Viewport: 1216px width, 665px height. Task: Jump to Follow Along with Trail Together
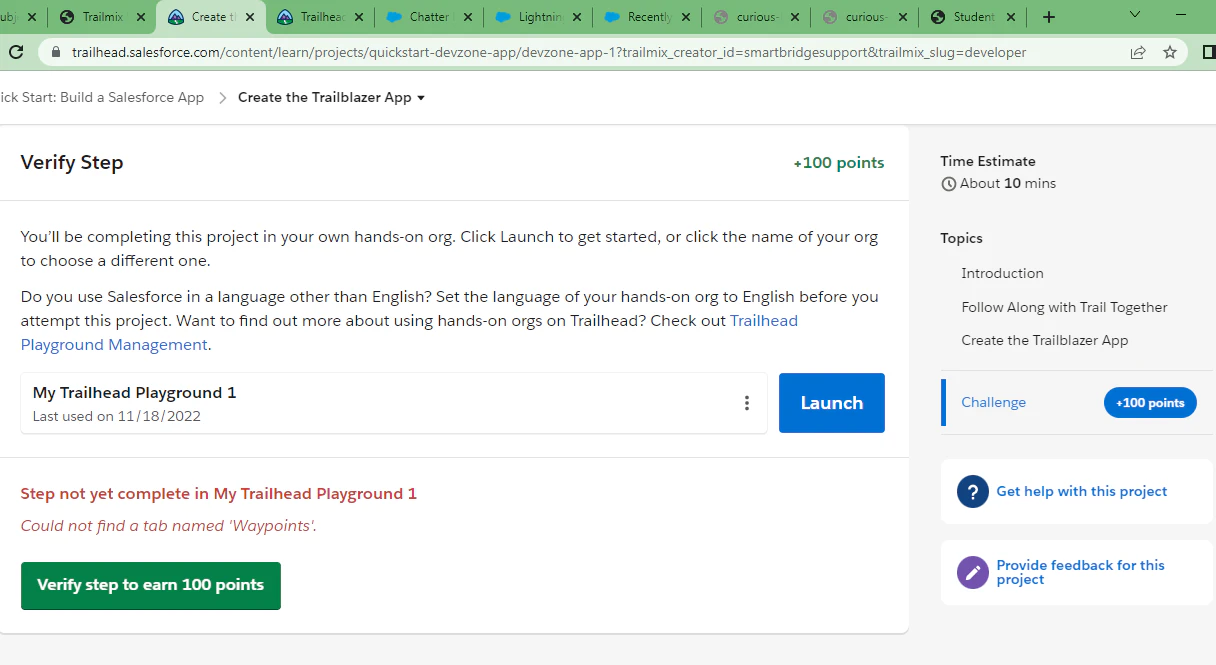[x=1064, y=307]
